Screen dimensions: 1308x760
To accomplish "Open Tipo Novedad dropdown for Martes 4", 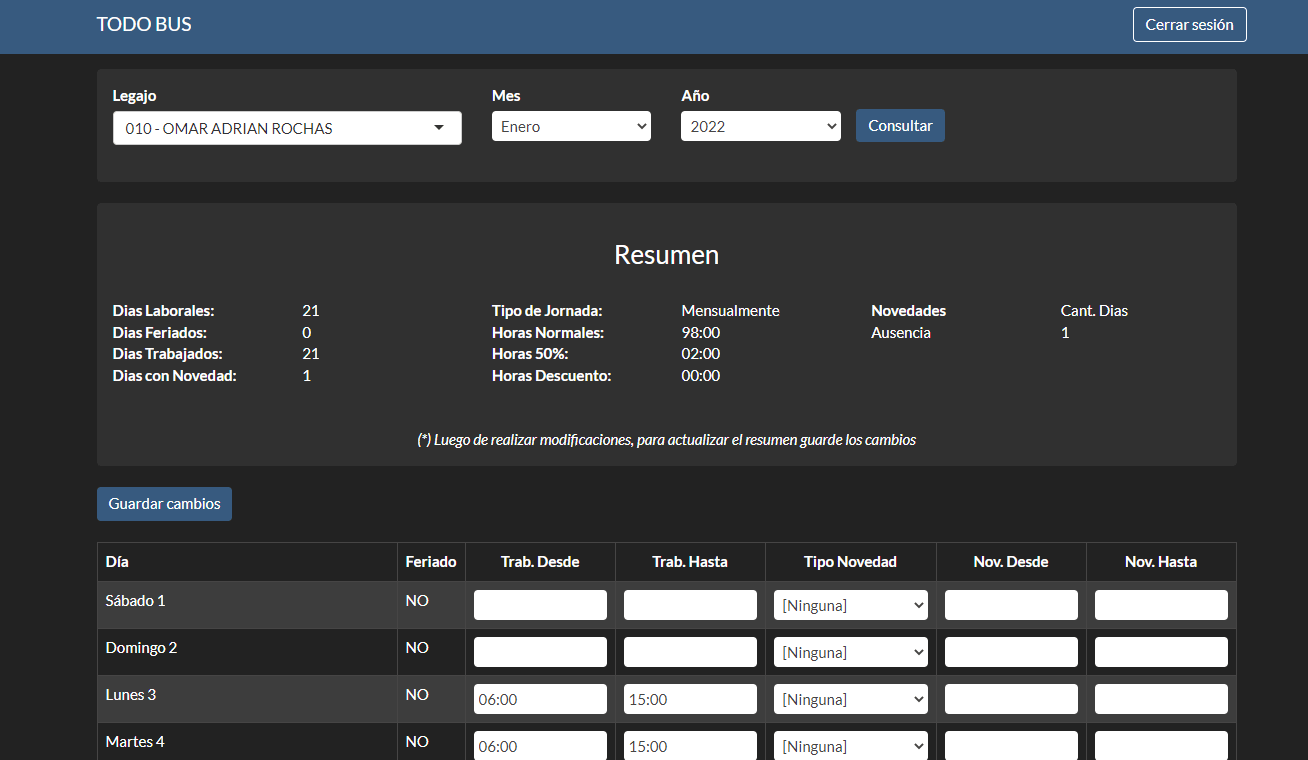I will point(851,745).
